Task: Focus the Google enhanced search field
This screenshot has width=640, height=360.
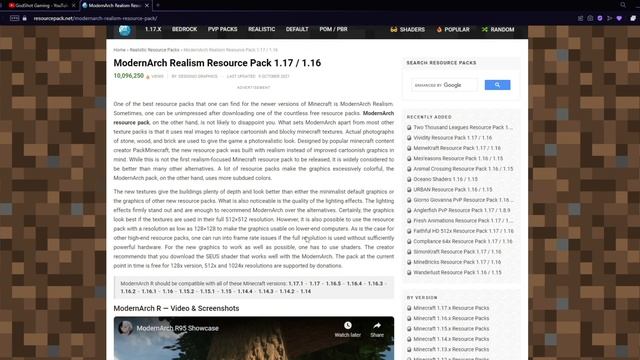Action: coord(444,85)
